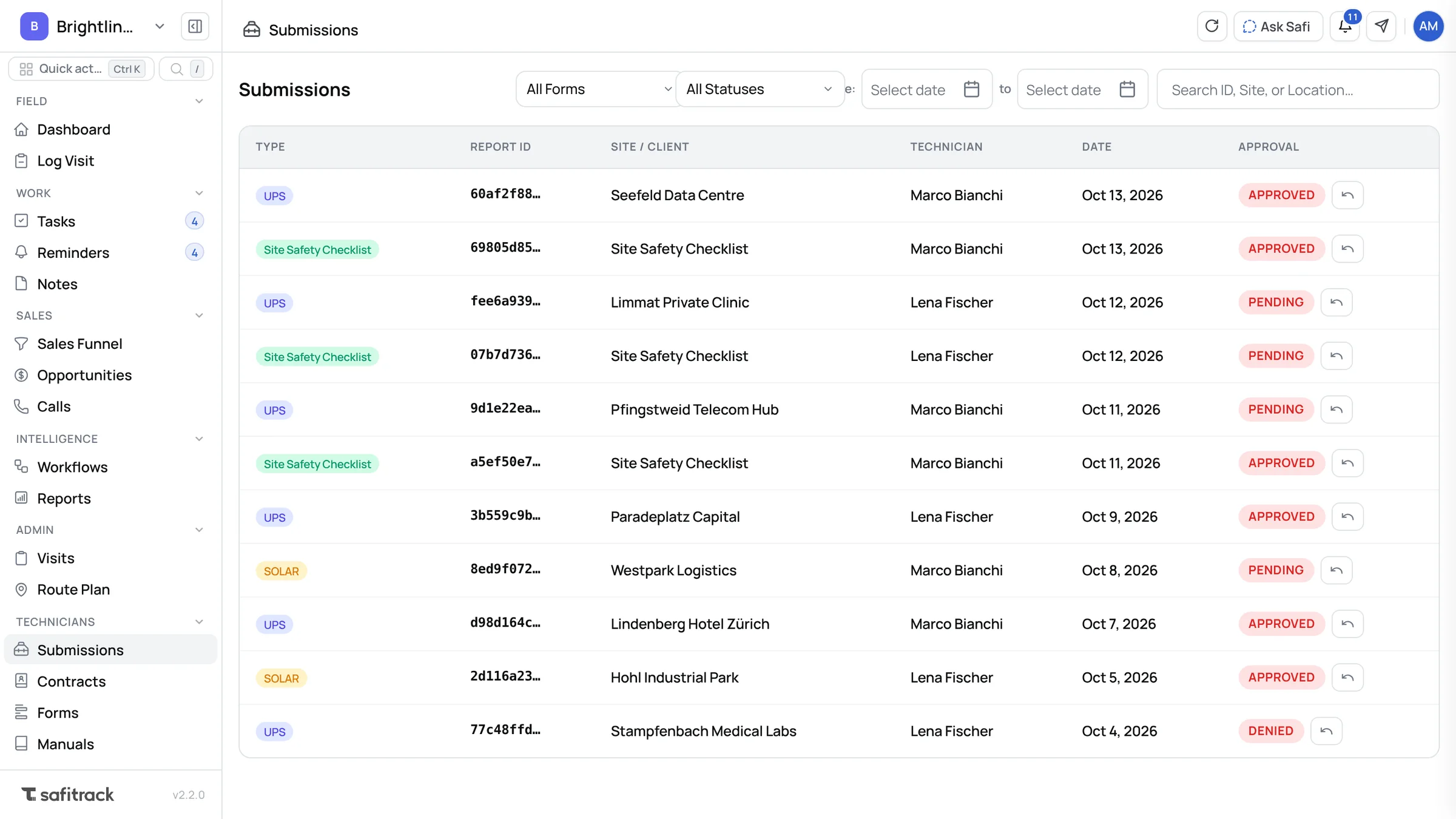Image resolution: width=1456 pixels, height=819 pixels.
Task: Collapse the WORK sidebar section
Action: click(x=199, y=194)
